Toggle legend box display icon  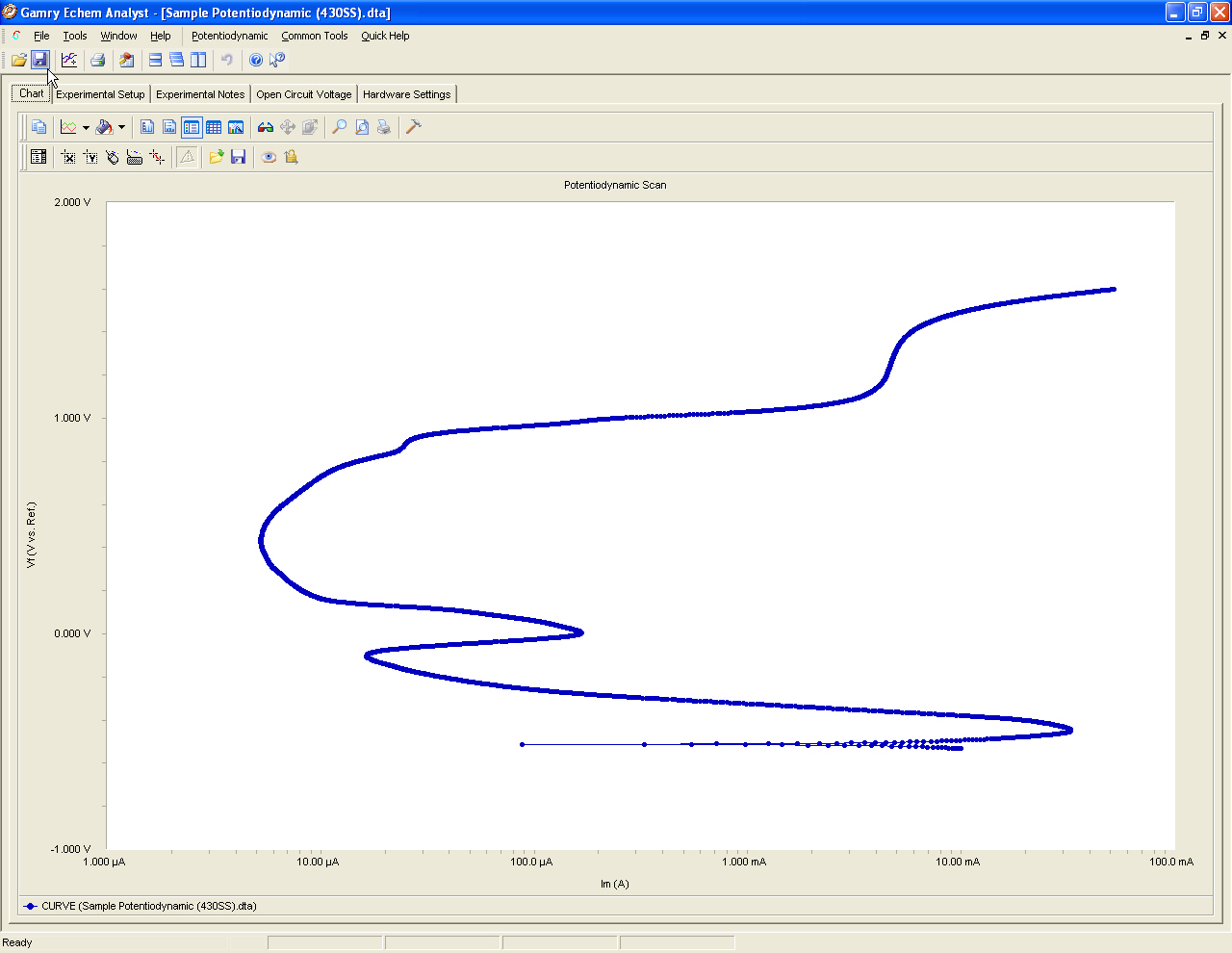tap(192, 127)
